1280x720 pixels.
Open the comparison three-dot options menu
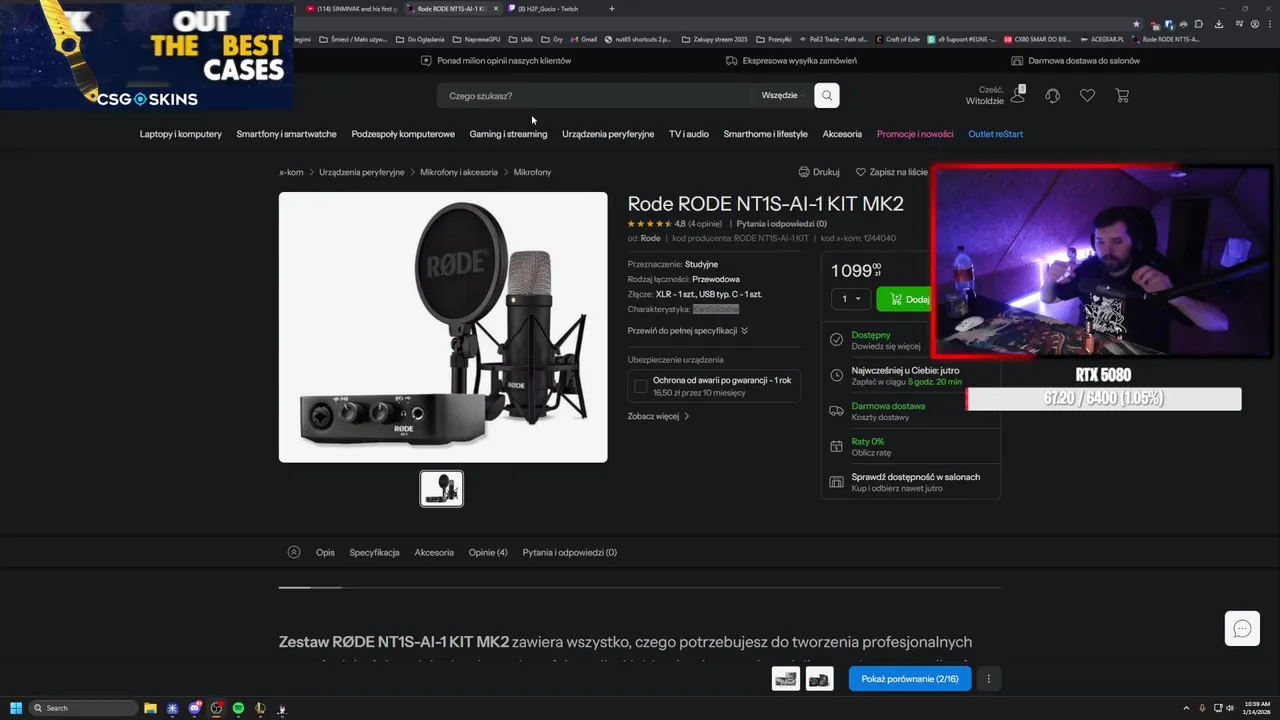click(988, 679)
